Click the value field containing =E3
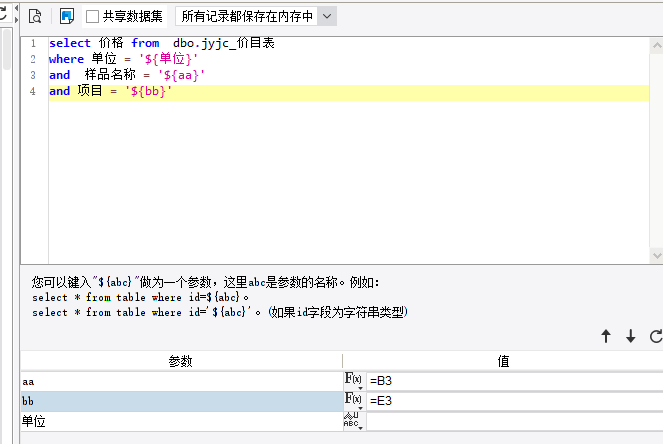The image size is (663, 444). coord(515,401)
